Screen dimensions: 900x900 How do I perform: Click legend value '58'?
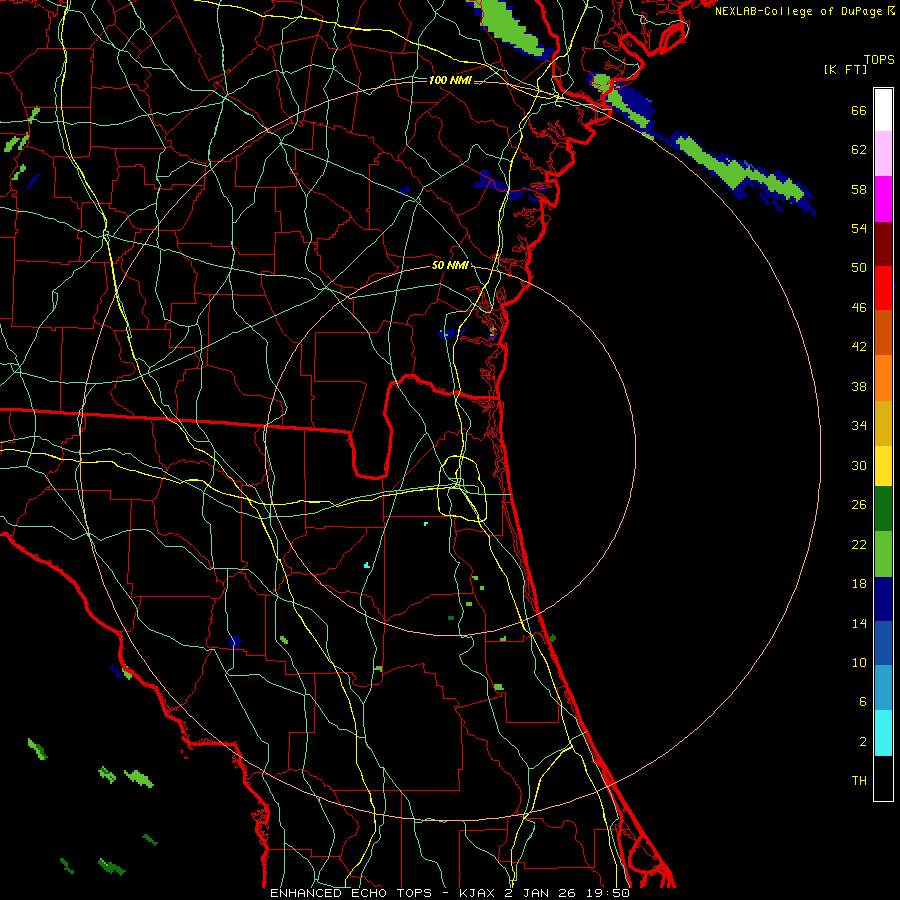859,189
